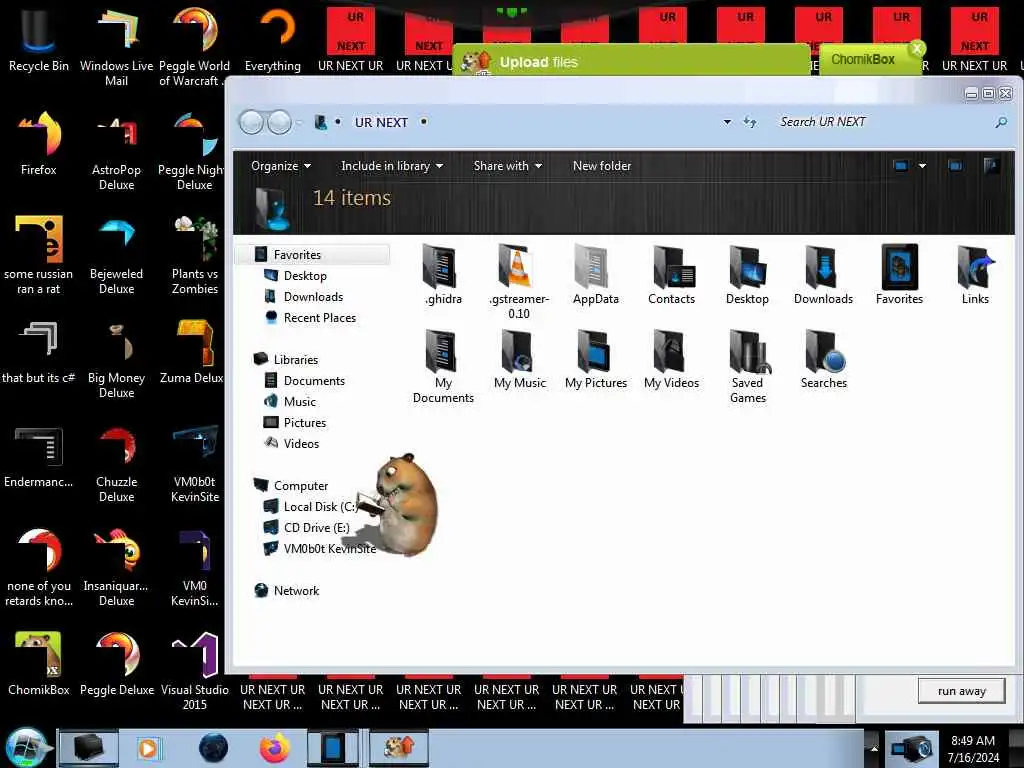Select Downloads in the navigation pane
The image size is (1024, 768).
(x=313, y=296)
